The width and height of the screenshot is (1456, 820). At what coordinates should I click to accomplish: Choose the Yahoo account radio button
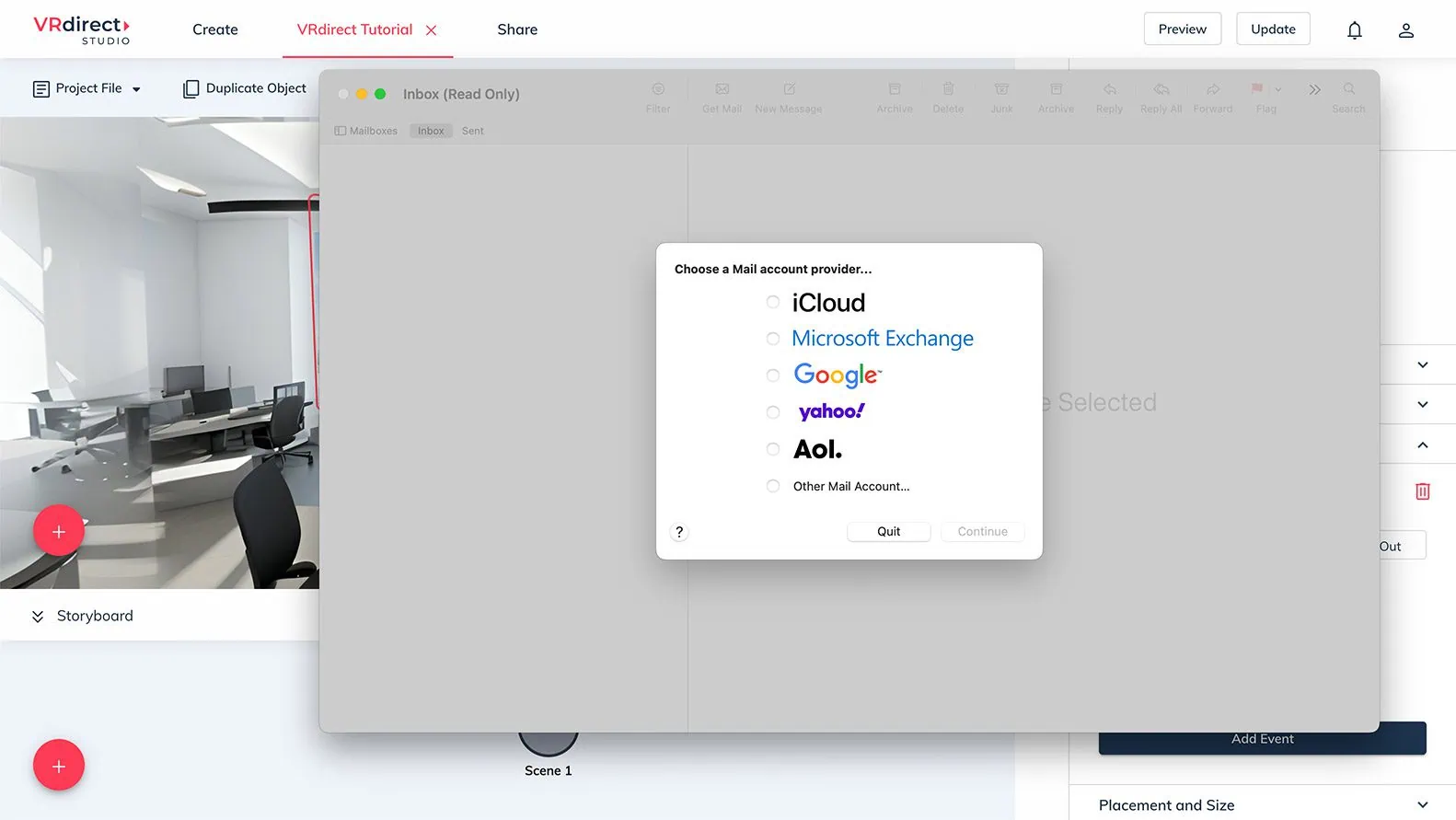(773, 412)
